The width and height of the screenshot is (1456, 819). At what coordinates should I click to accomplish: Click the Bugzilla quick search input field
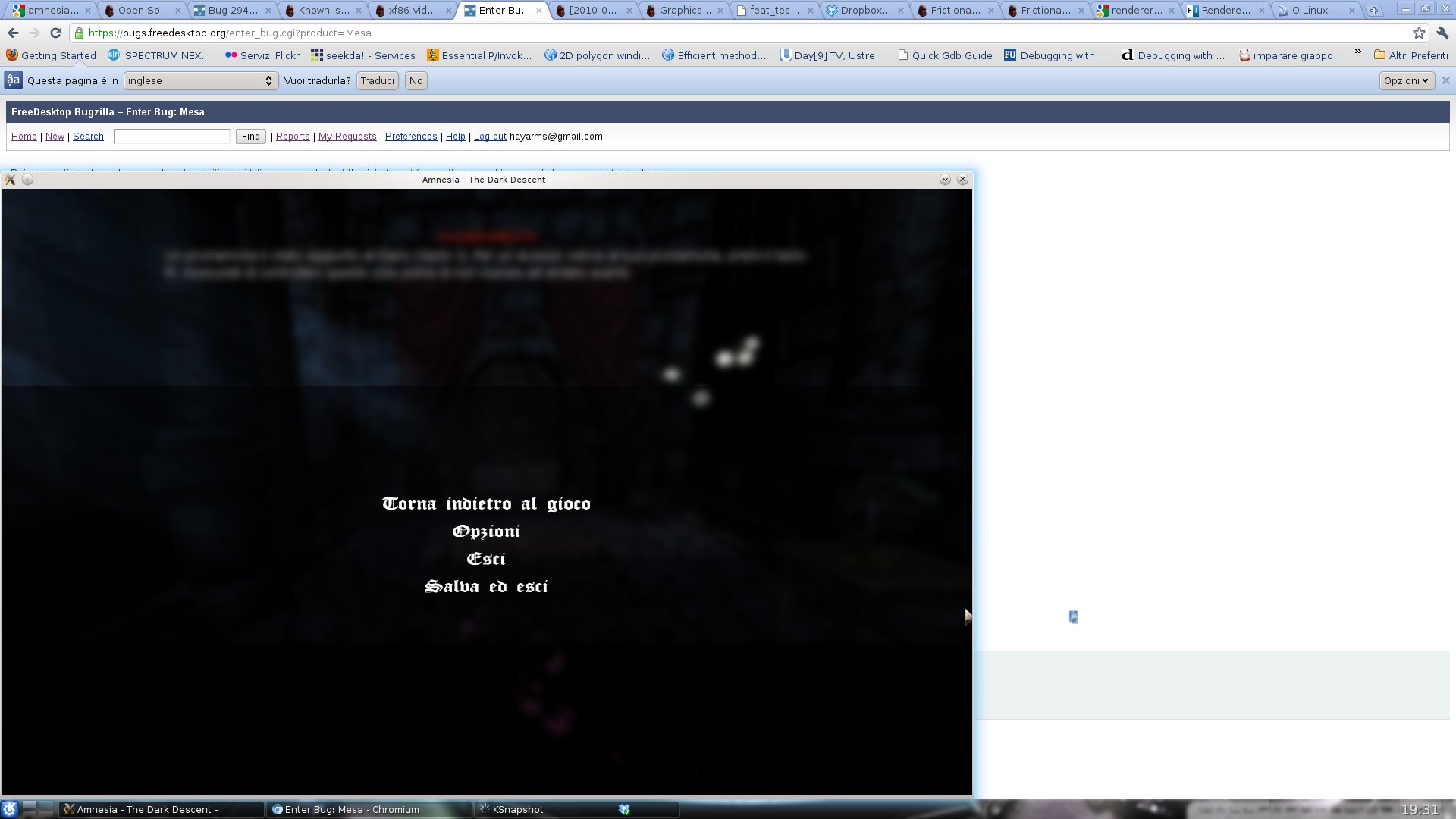[172, 136]
